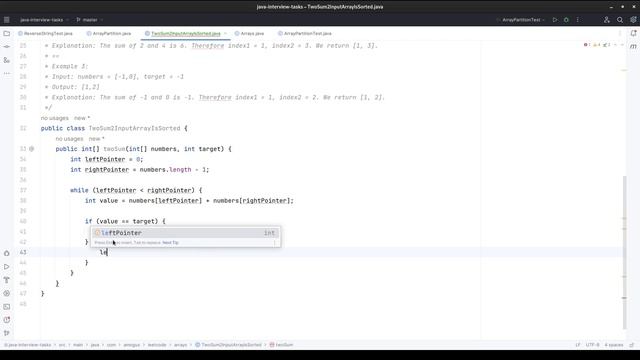Open the Build hammer tool window
The width and height of the screenshot is (640, 360).
(x=7, y=280)
